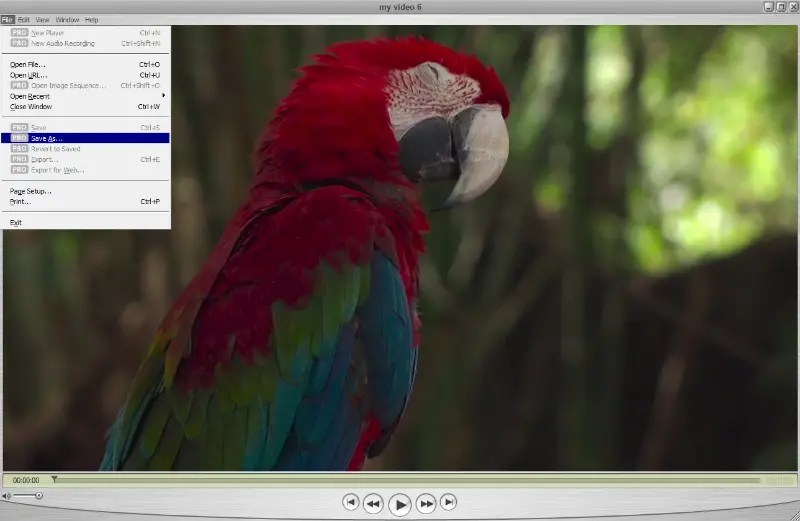Screen dimensions: 800x521
Task: Select Page Setup... from File menu
Action: pyautogui.click(x=86, y=191)
